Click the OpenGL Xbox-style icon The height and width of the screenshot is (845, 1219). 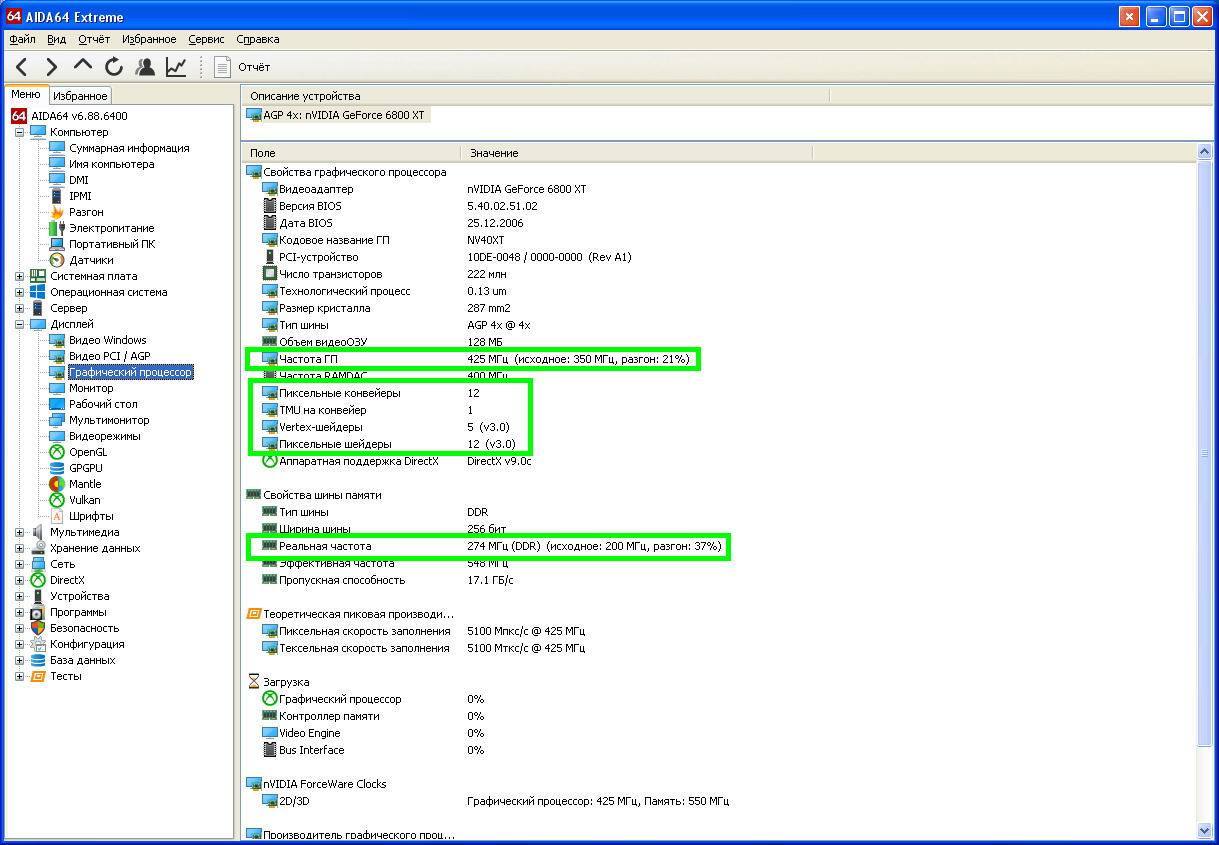point(57,452)
